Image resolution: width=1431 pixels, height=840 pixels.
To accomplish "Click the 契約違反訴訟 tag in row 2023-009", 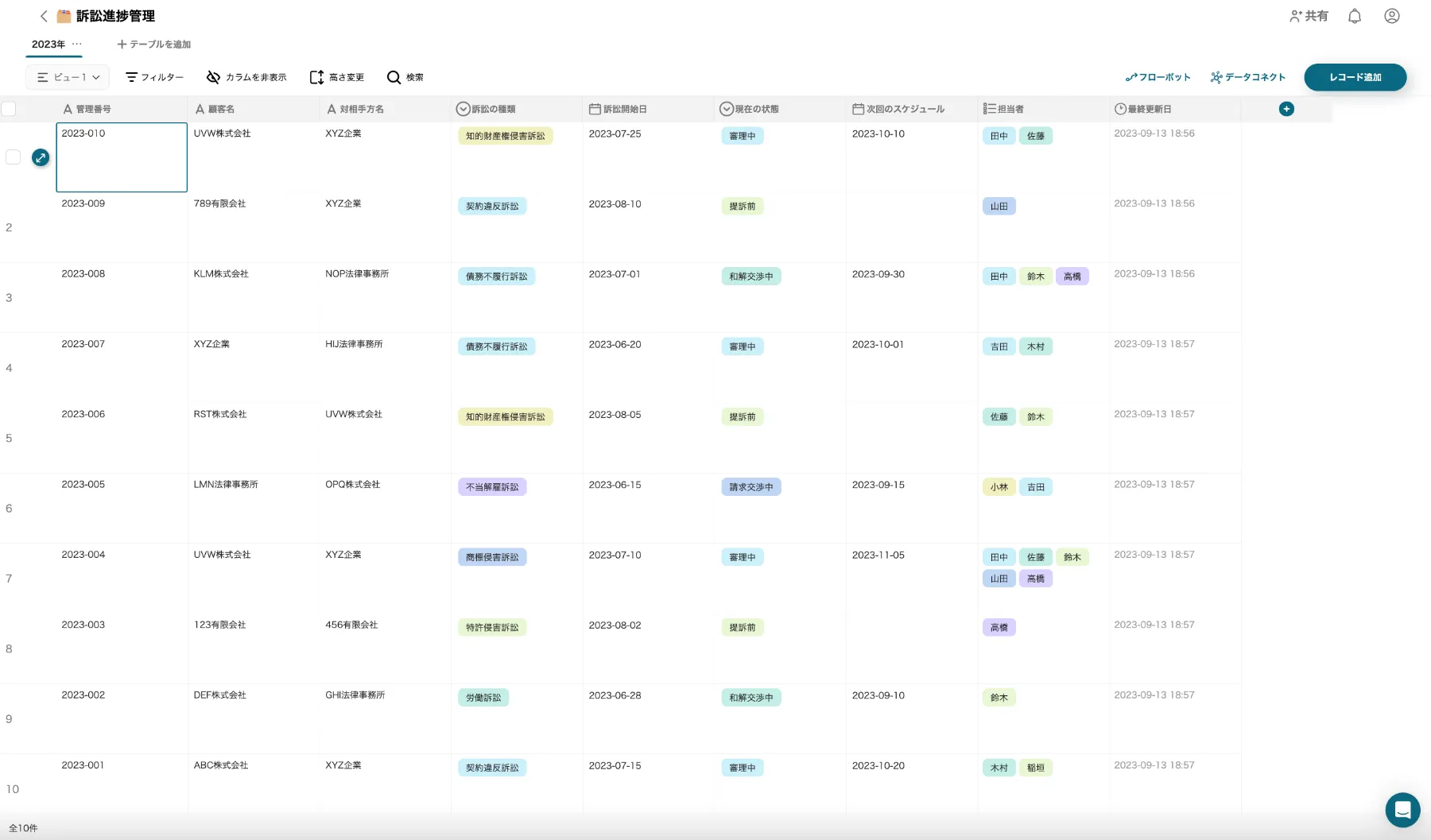I will [492, 207].
